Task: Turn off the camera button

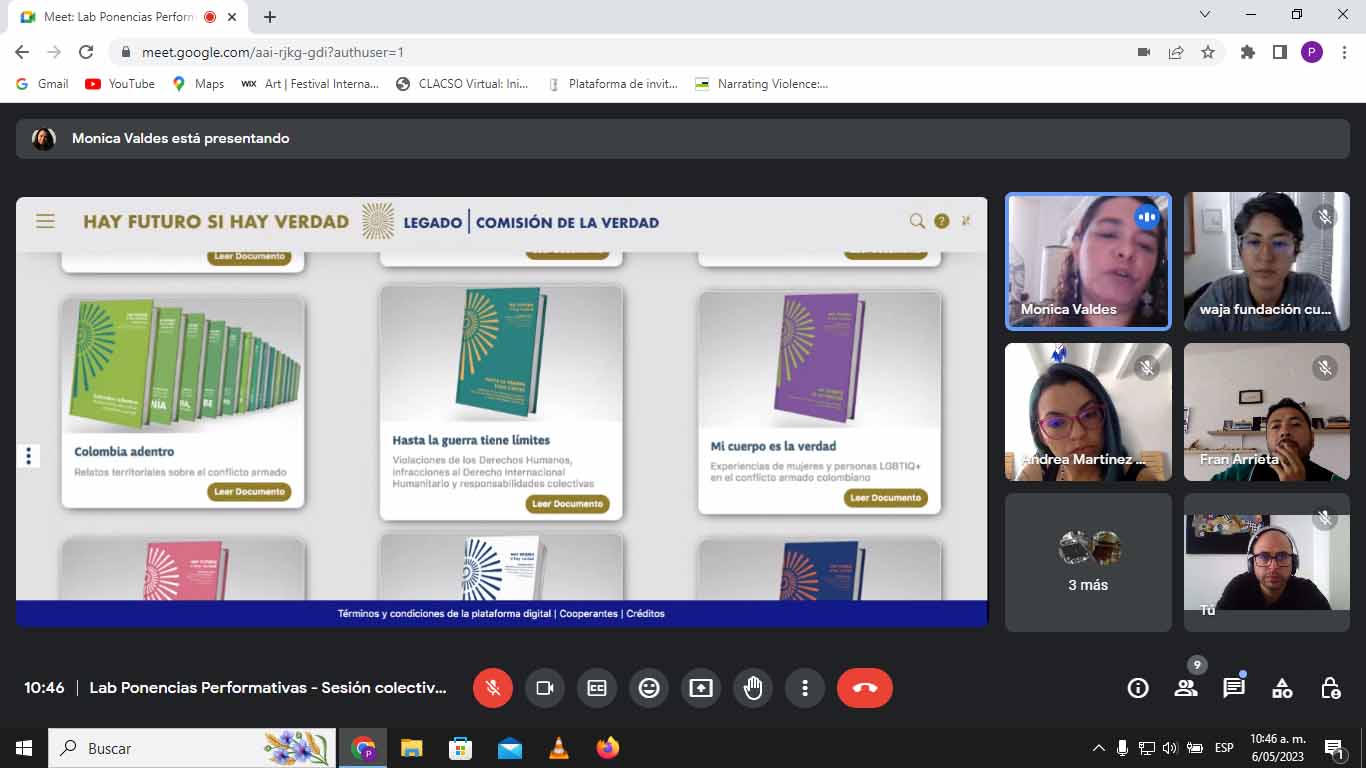Action: [545, 688]
